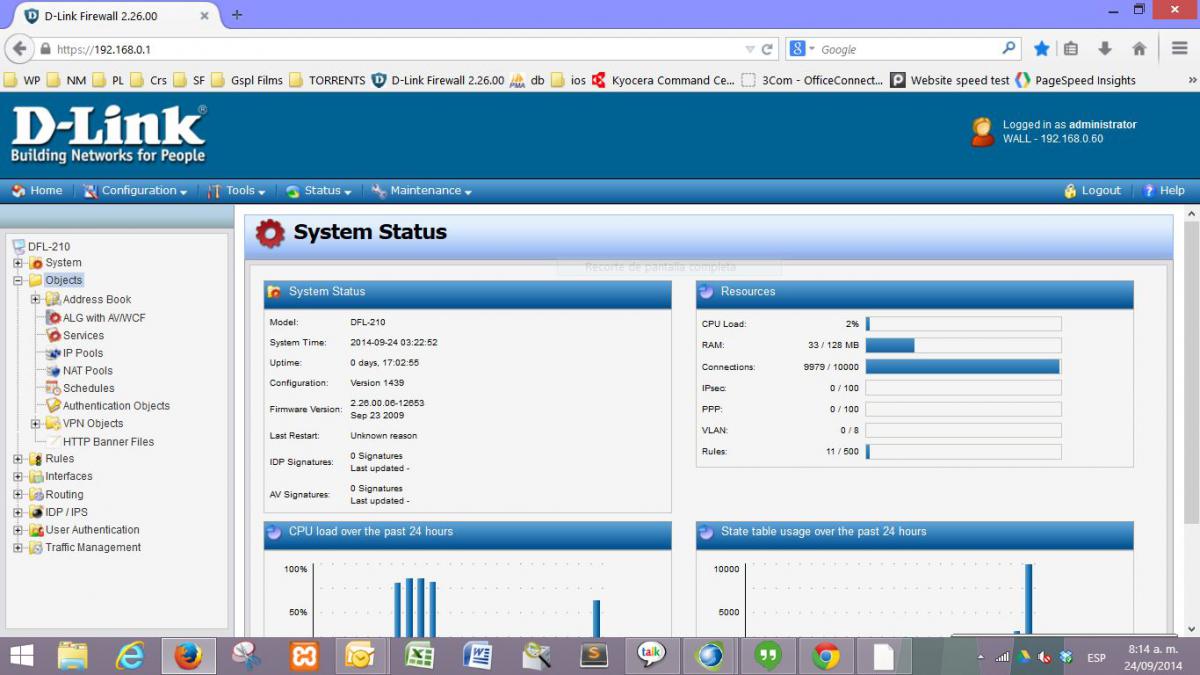Viewport: 1200px width, 675px height.
Task: Open File Explorer from taskbar
Action: 74,655
